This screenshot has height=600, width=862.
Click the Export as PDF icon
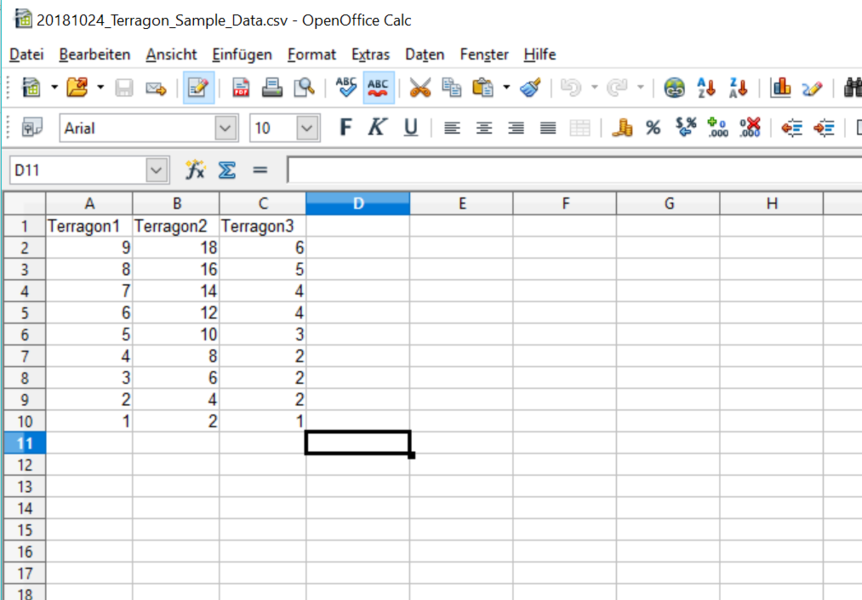click(x=241, y=88)
